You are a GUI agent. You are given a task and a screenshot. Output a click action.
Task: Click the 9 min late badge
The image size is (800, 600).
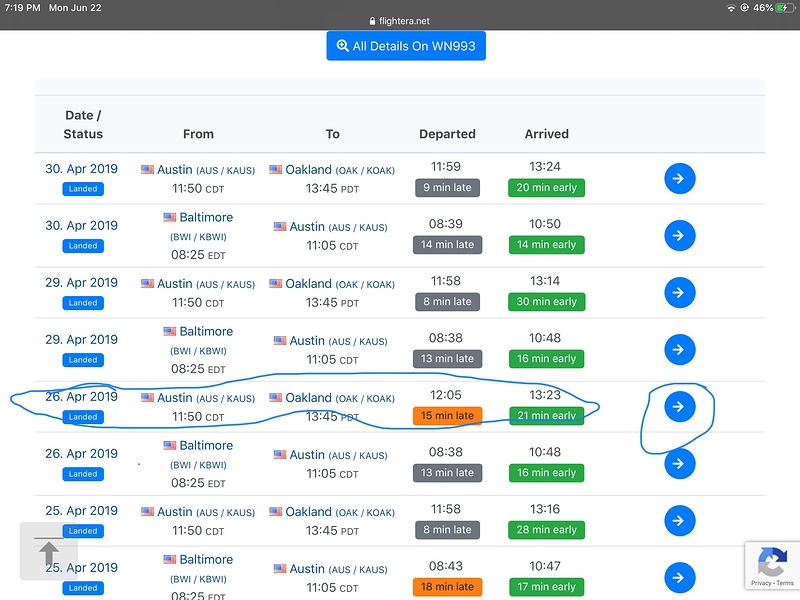(x=447, y=188)
